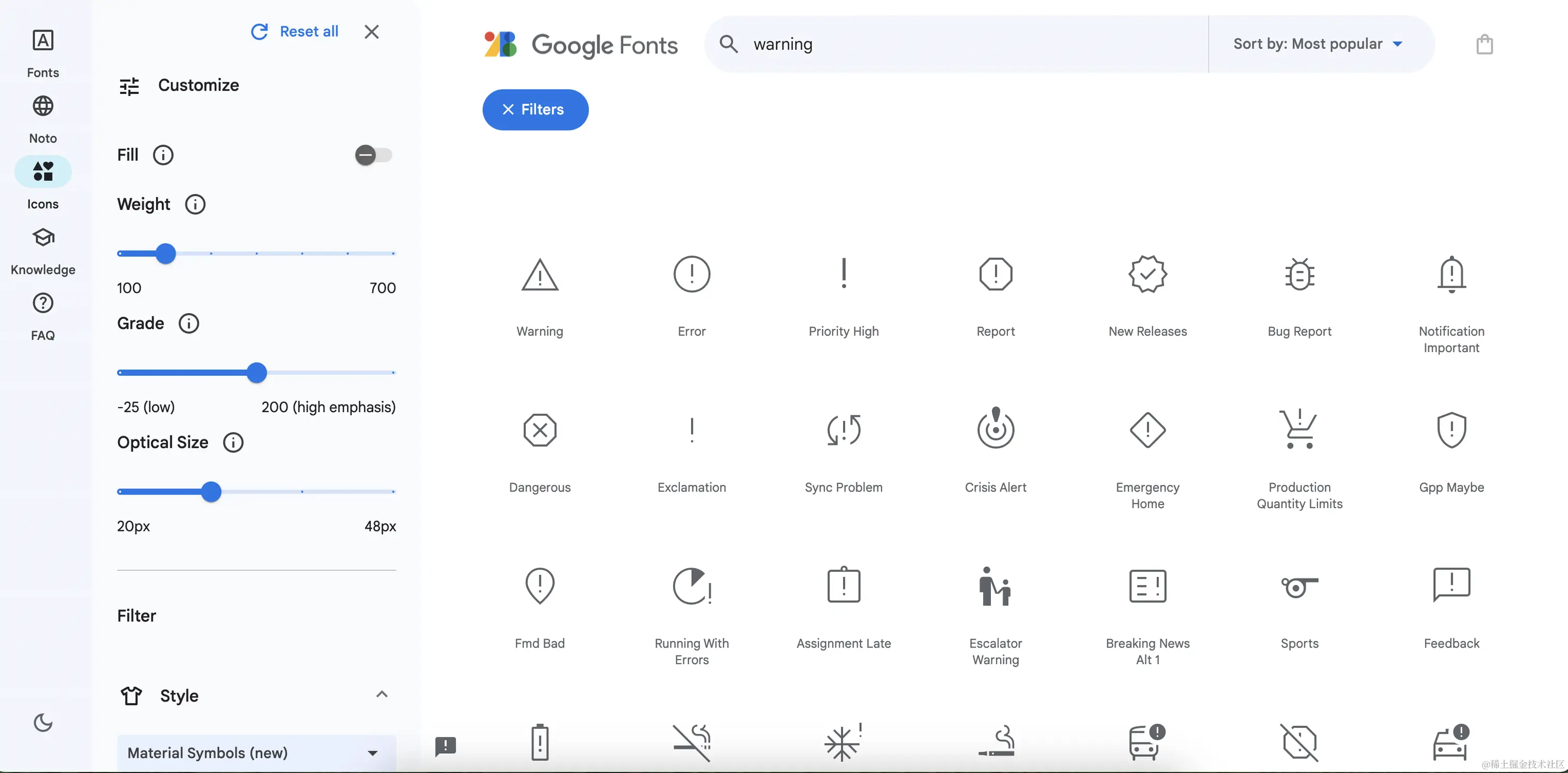1568x773 pixels.
Task: Click the shopping cart icon in the header
Action: coord(1485,44)
